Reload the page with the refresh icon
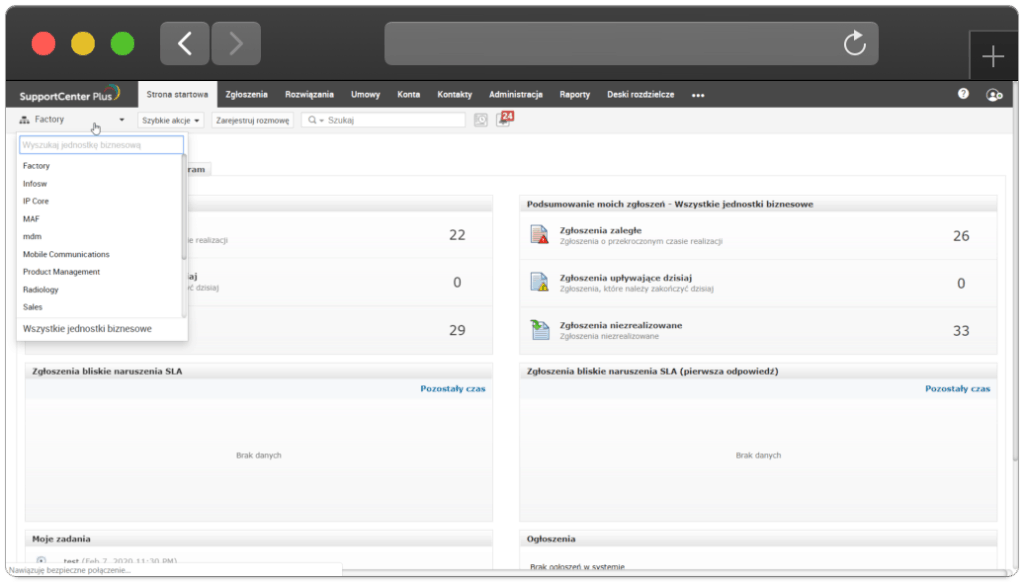The width and height of the screenshot is (1024, 582). pyautogui.click(x=854, y=44)
